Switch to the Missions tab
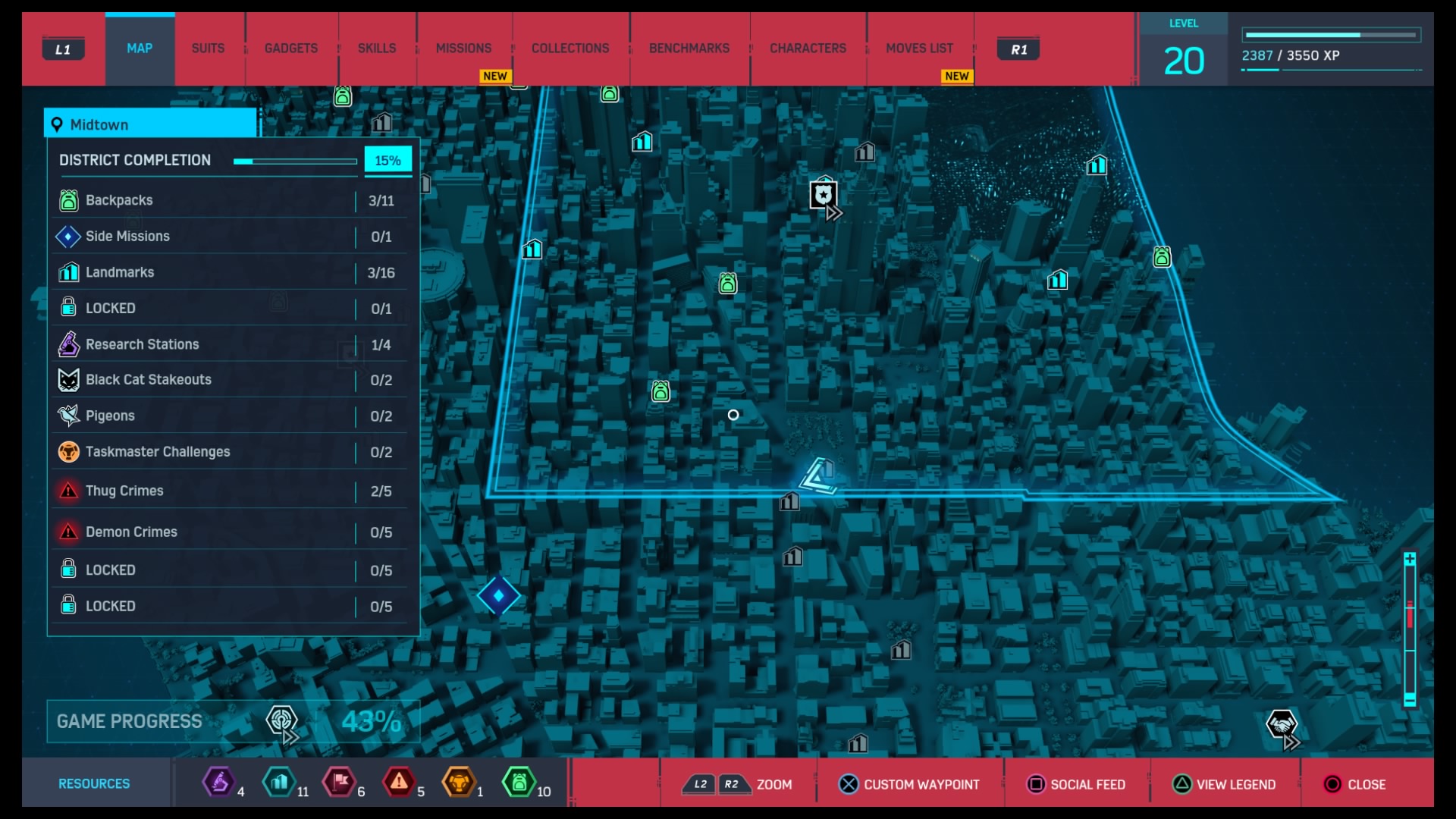The image size is (1456, 819). click(x=463, y=49)
